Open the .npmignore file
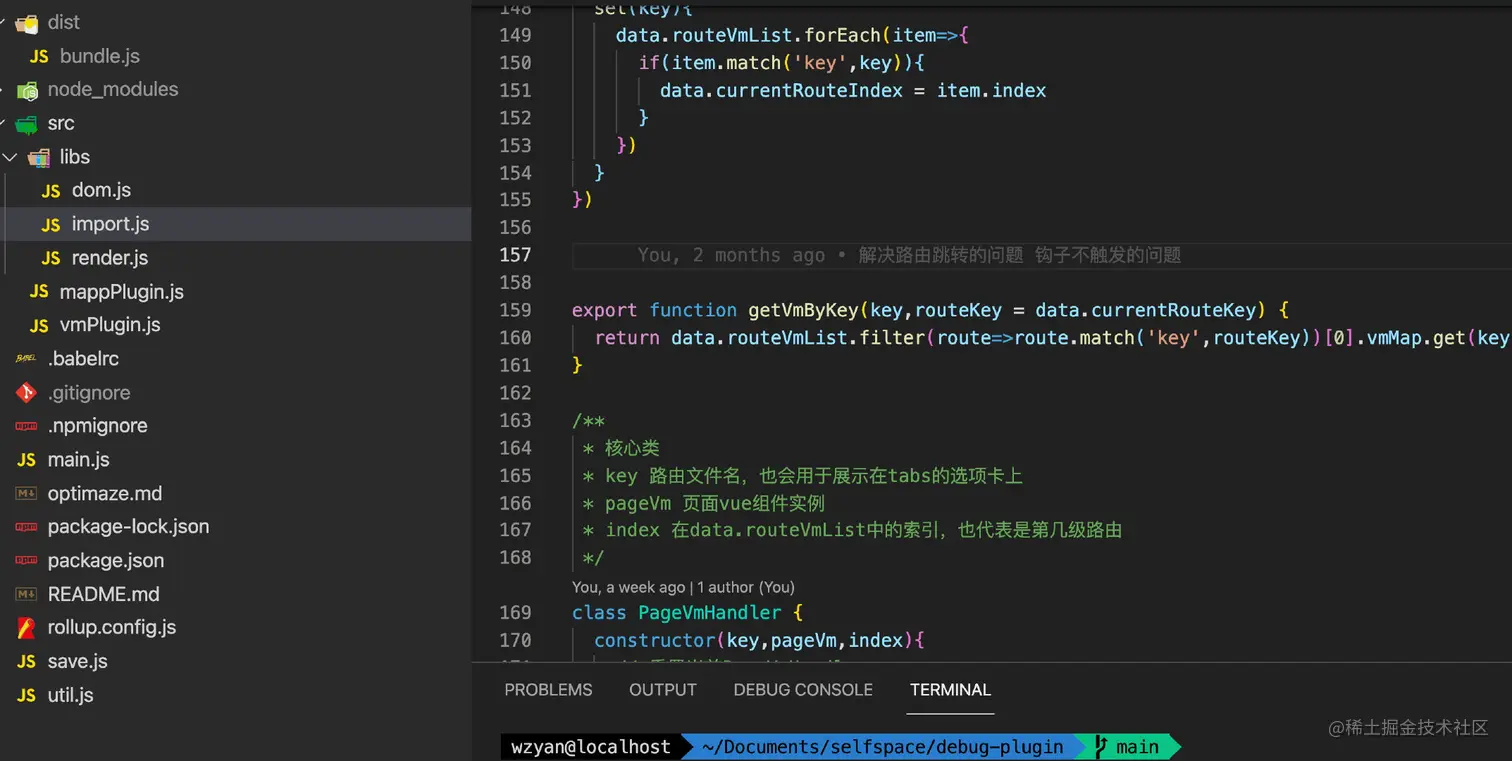This screenshot has height=761, width=1512. (x=98, y=426)
